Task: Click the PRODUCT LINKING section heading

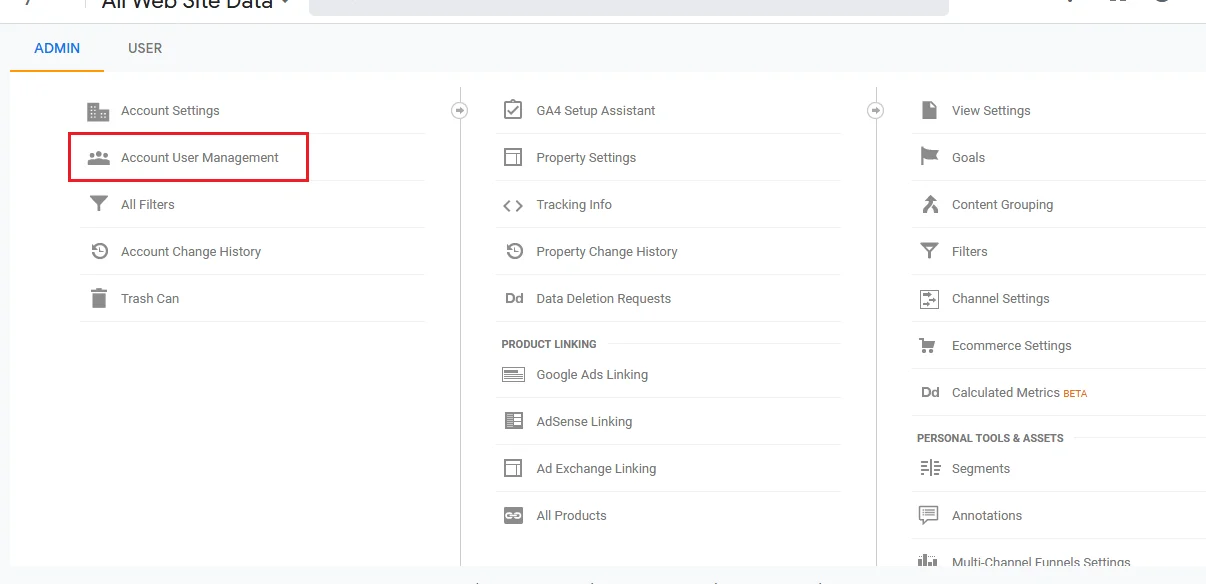Action: coord(549,344)
